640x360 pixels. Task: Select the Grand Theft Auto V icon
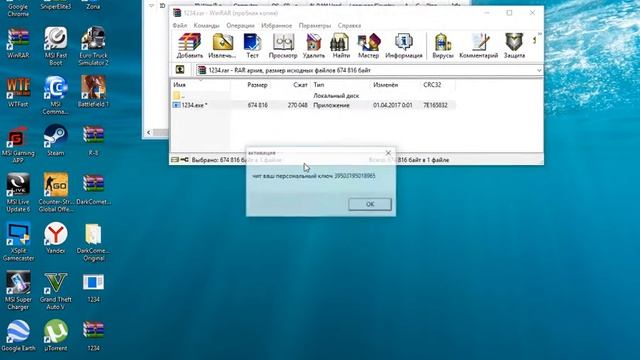pos(56,291)
